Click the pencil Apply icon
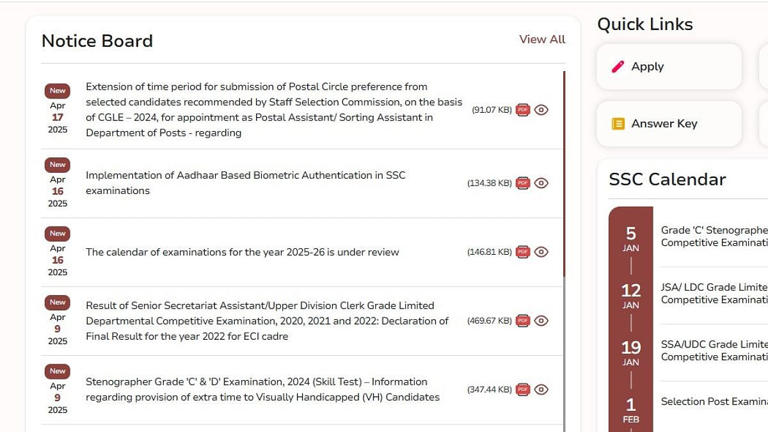Image resolution: width=768 pixels, height=432 pixels. pyautogui.click(x=618, y=67)
